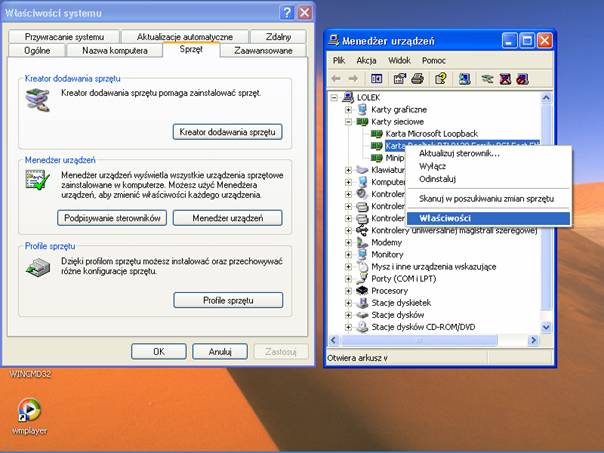The width and height of the screenshot is (604, 453).
Task: Click the Stacje dysków CD-ROM/DVD disc icon
Action: coord(362,327)
